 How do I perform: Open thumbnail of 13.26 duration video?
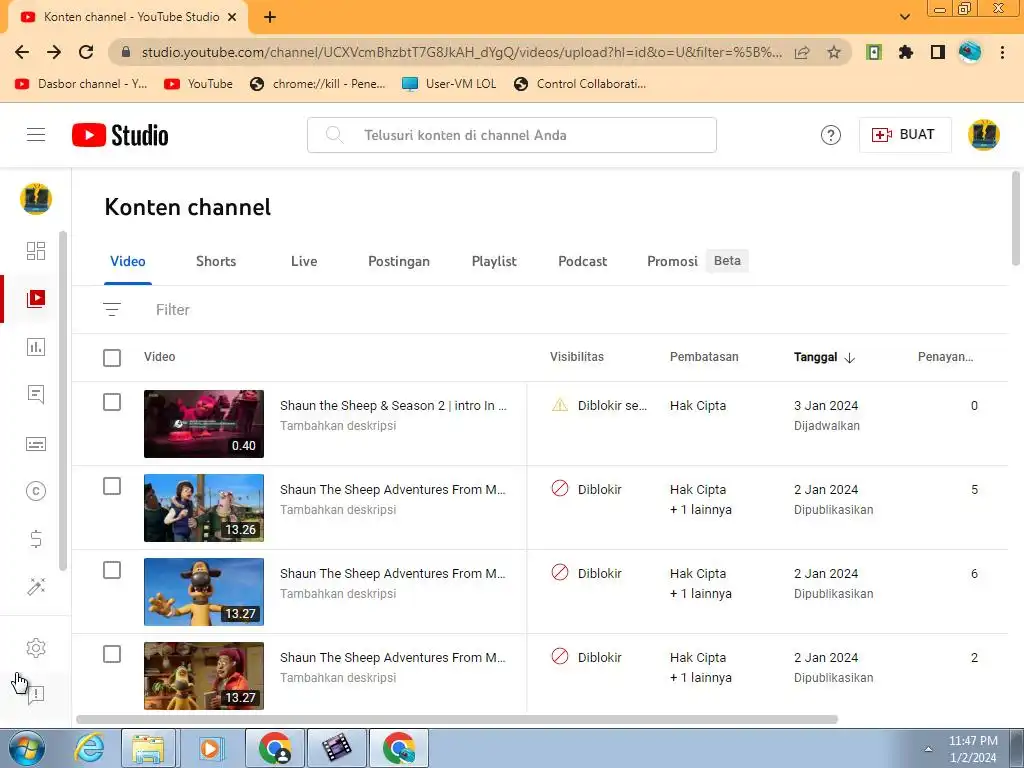pos(204,508)
